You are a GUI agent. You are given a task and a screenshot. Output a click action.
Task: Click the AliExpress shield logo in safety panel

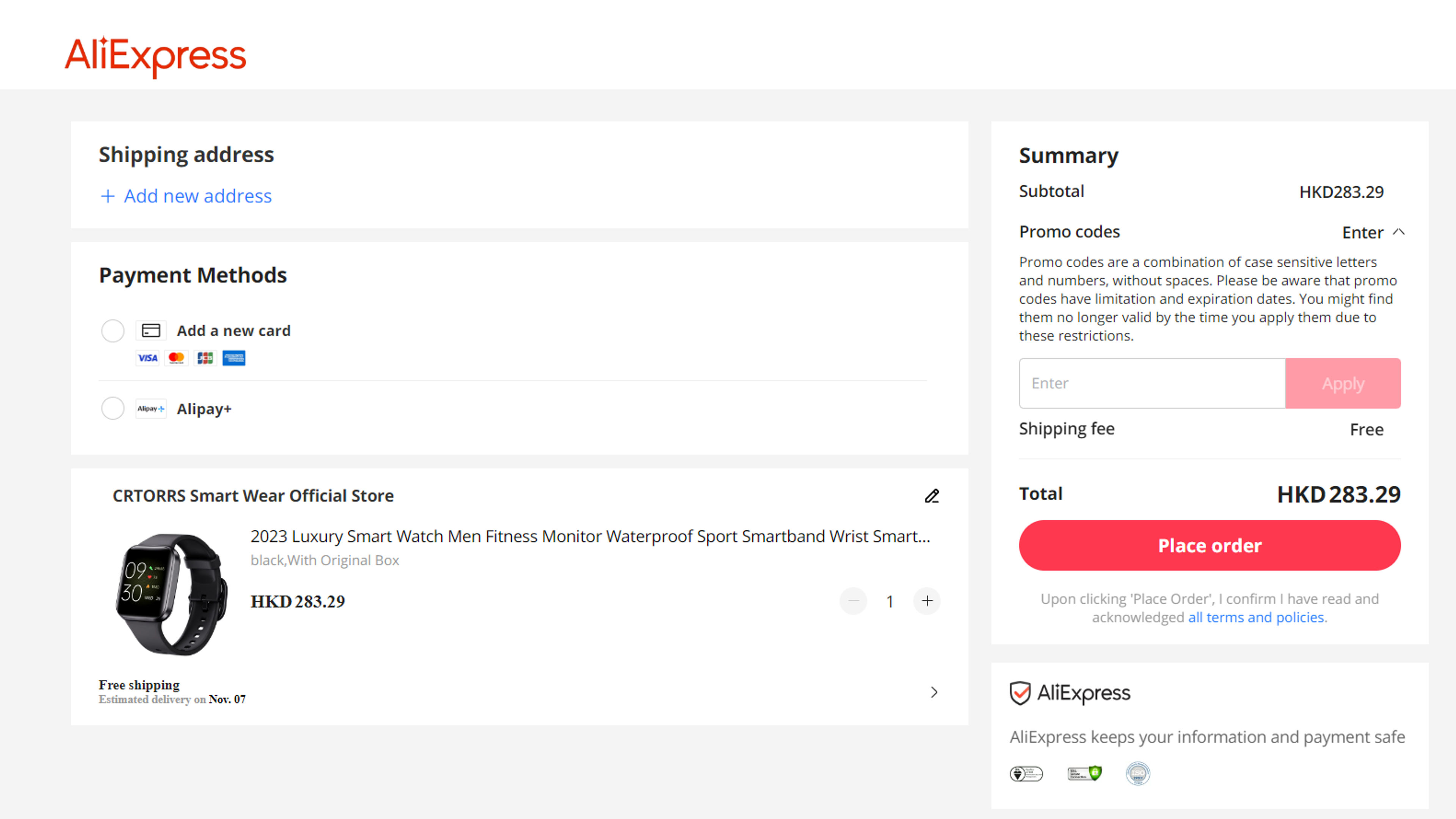(1070, 693)
